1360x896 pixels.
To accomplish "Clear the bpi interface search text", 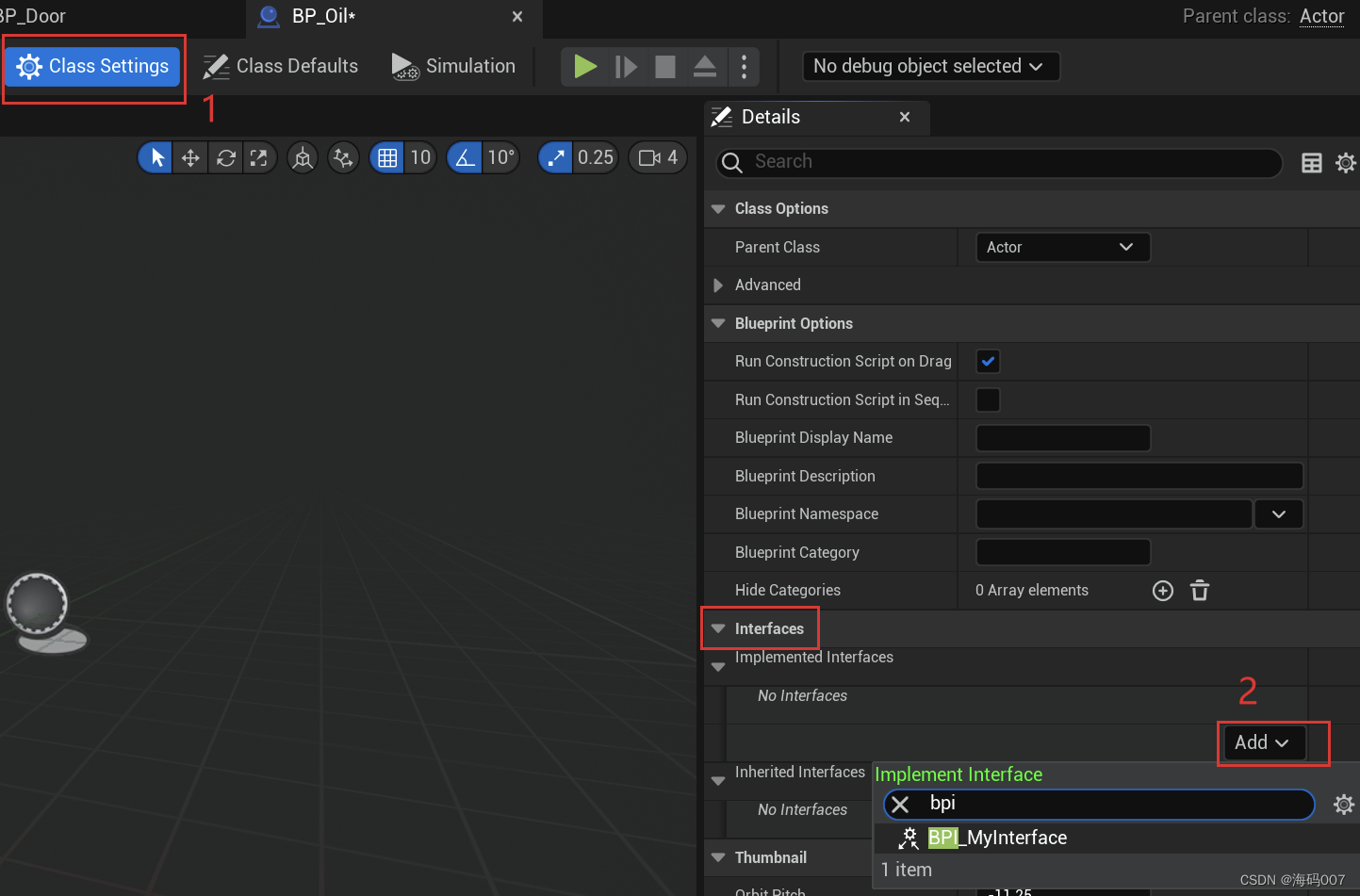I will [x=900, y=805].
